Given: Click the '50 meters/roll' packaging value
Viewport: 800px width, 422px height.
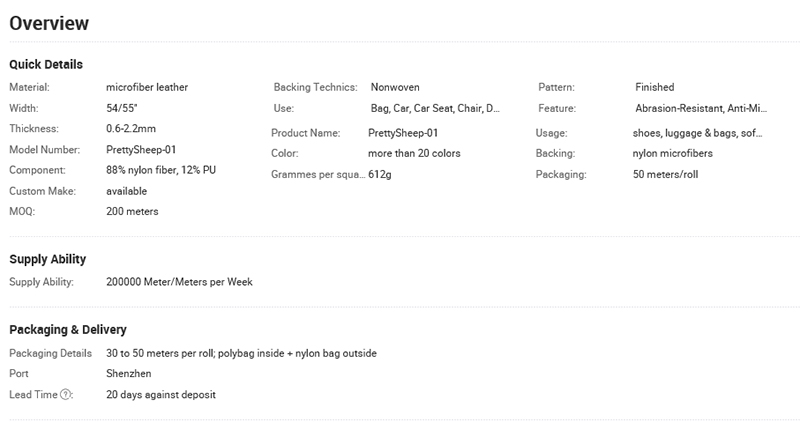Looking at the screenshot, I should tap(665, 175).
